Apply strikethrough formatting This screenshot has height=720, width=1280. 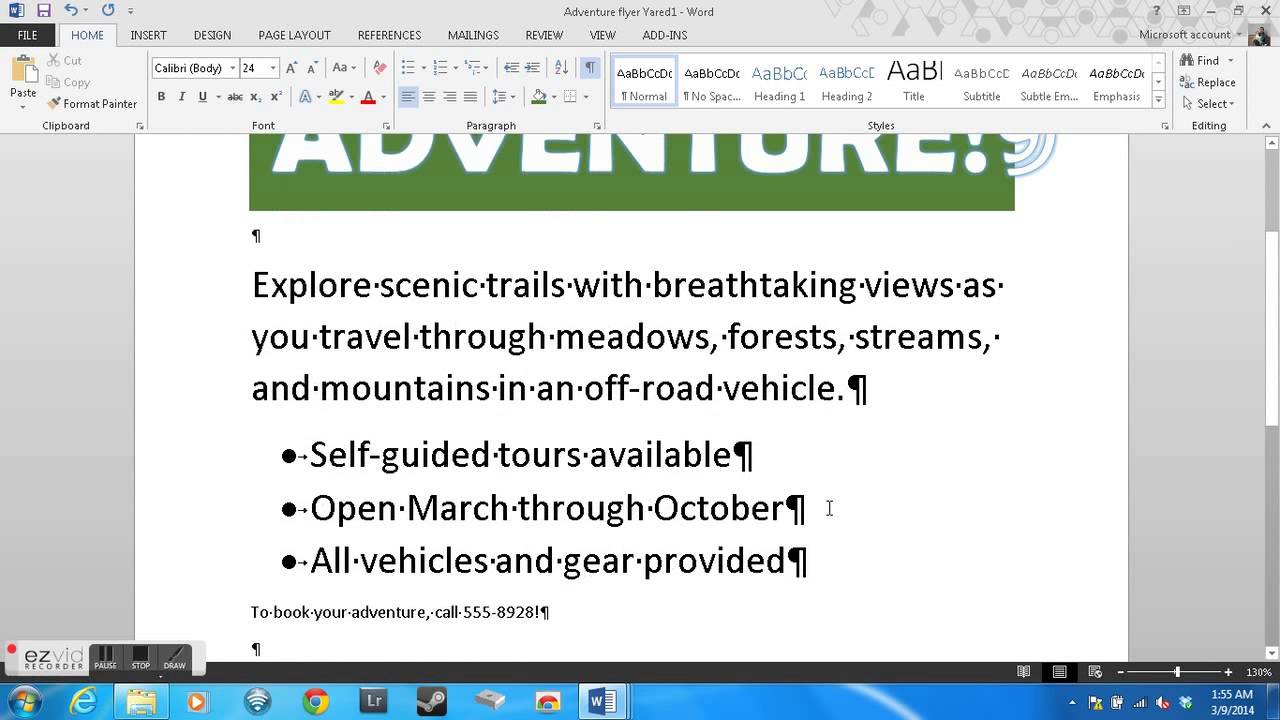click(x=235, y=97)
